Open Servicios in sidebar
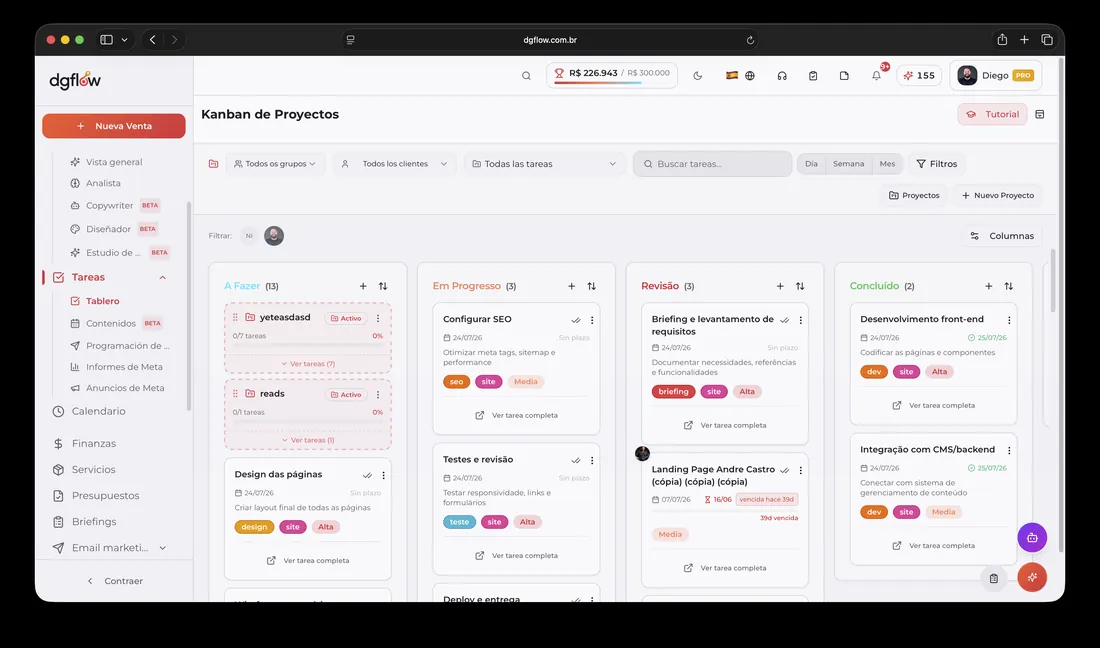This screenshot has height=648, width=1100. (84, 469)
